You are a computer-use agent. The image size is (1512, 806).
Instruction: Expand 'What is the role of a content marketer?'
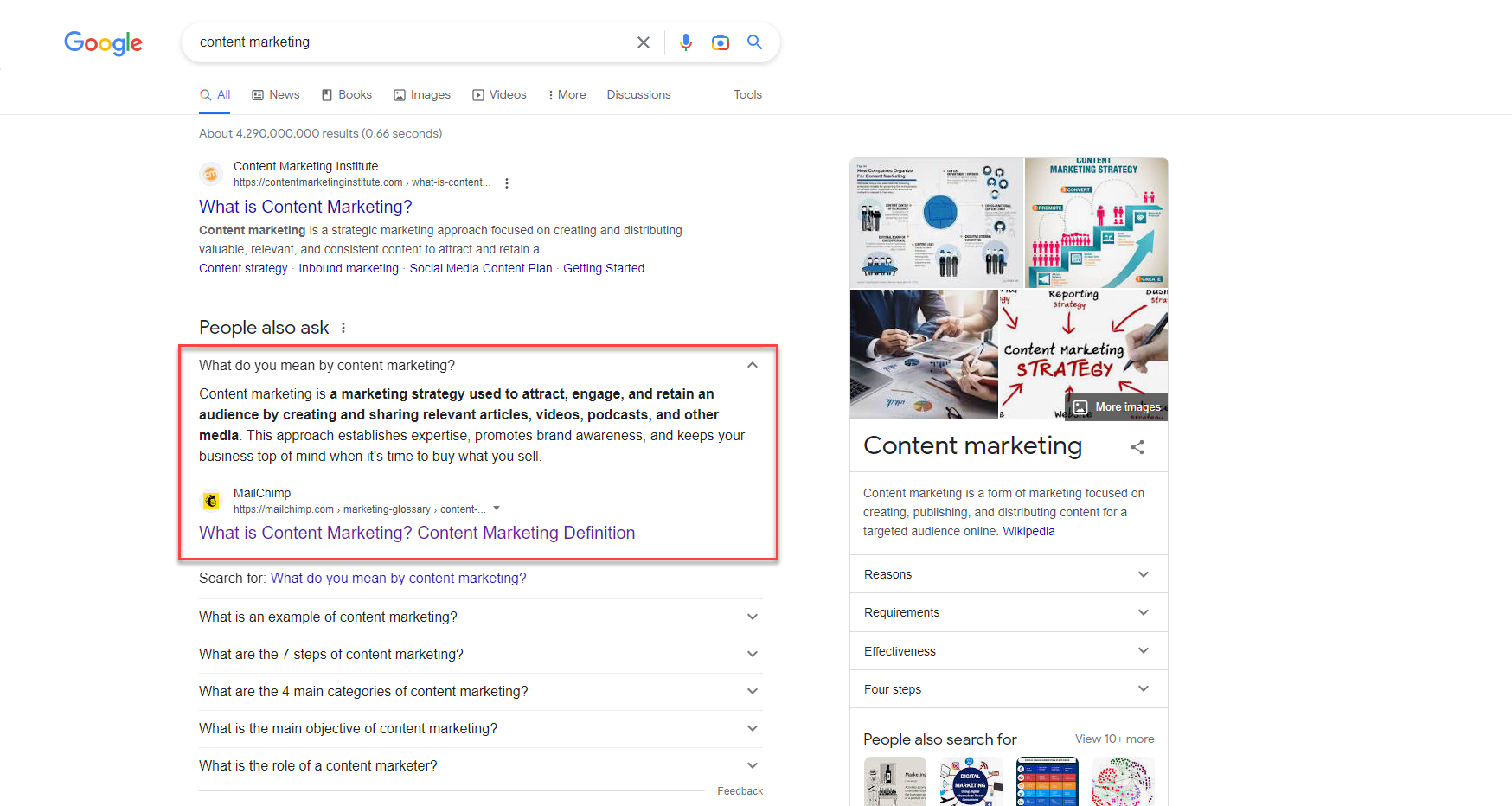coord(481,766)
